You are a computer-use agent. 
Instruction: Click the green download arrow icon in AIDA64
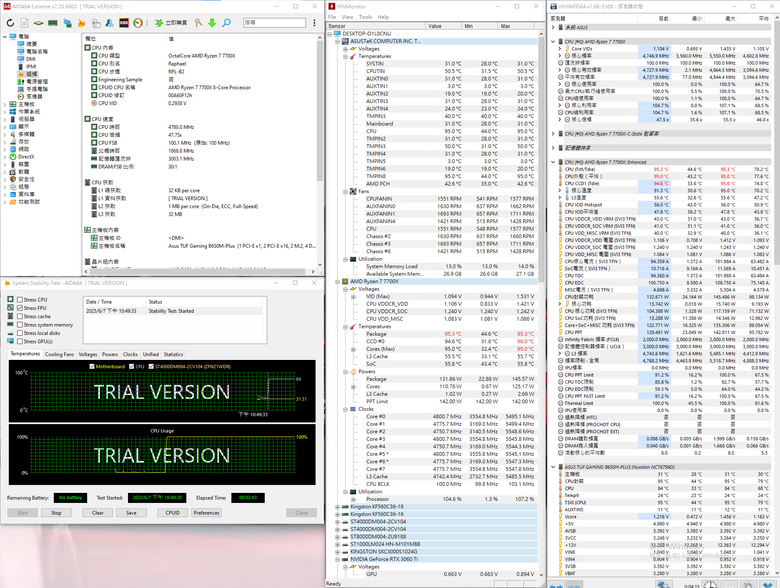(x=212, y=23)
